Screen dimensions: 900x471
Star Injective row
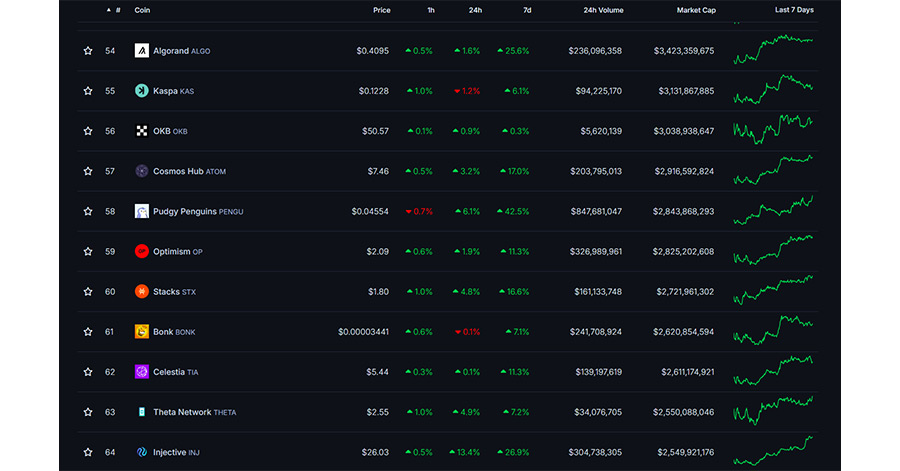[x=88, y=453]
